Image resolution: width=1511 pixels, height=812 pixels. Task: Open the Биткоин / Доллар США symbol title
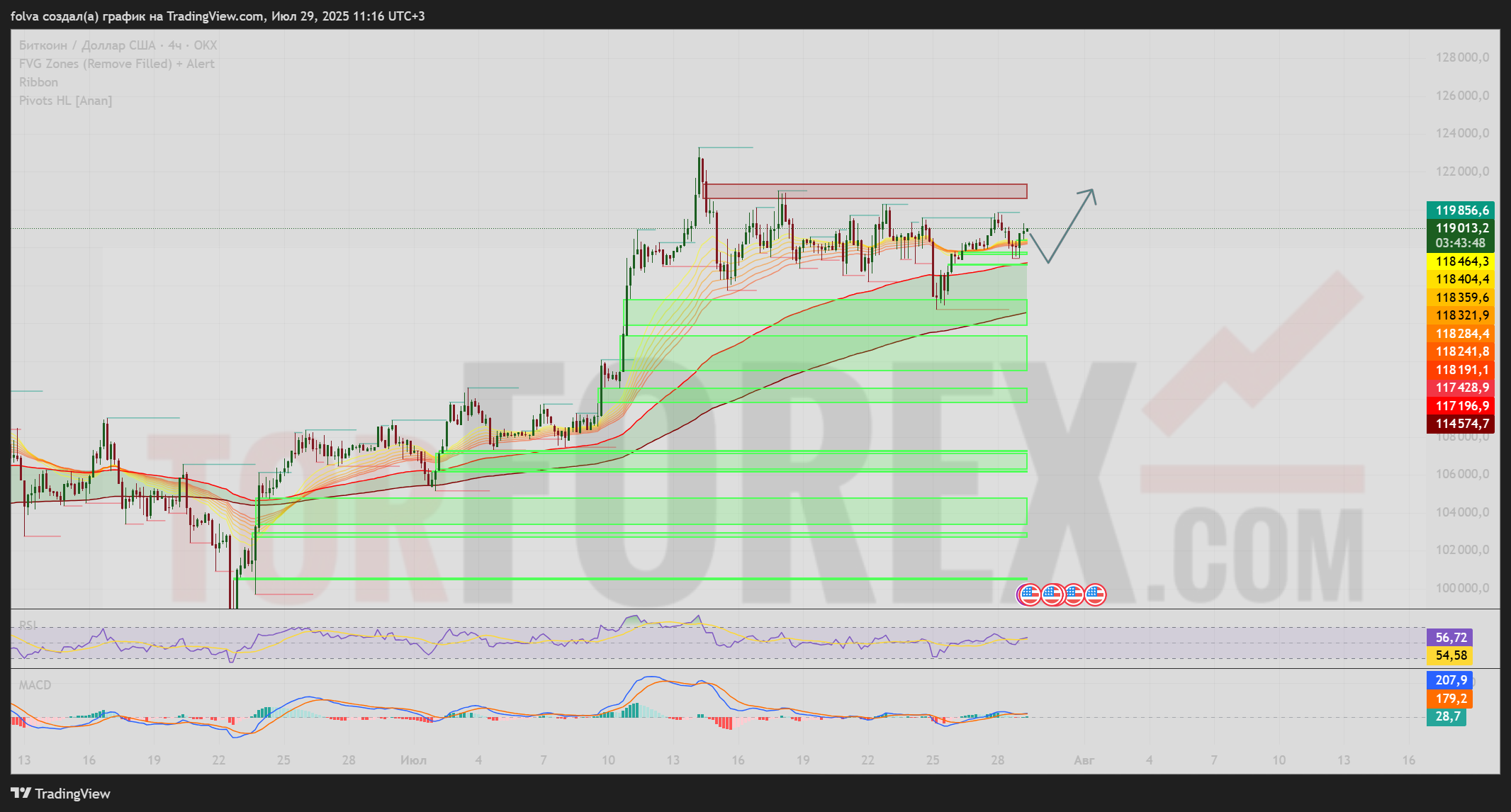pyautogui.click(x=118, y=45)
